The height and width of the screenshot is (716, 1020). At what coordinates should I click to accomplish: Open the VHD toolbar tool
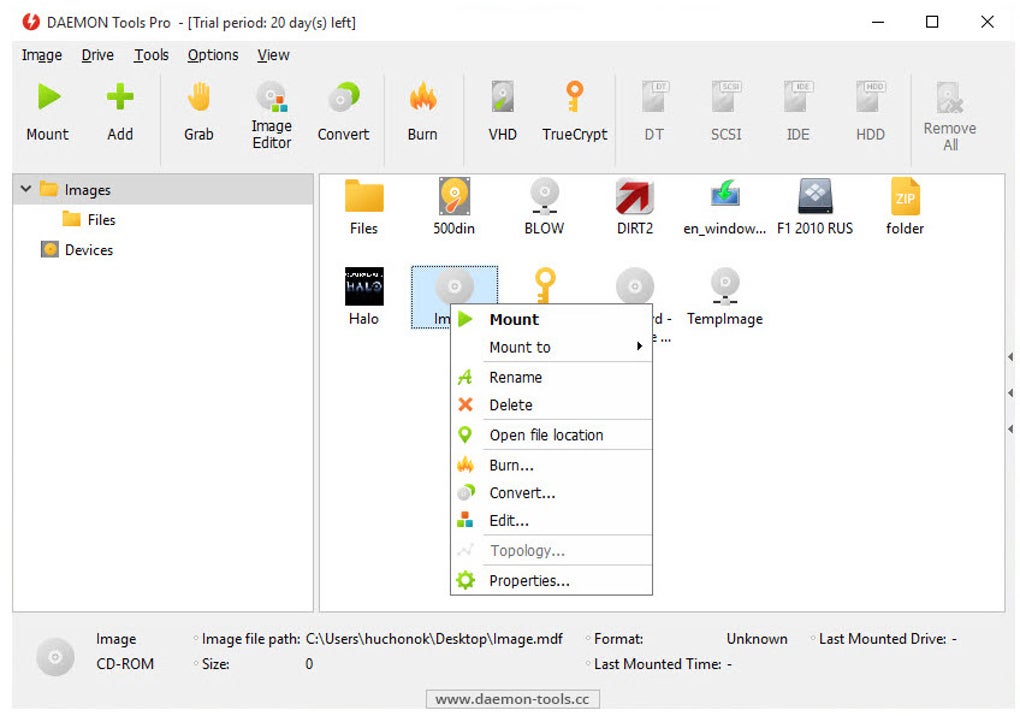pos(502,111)
